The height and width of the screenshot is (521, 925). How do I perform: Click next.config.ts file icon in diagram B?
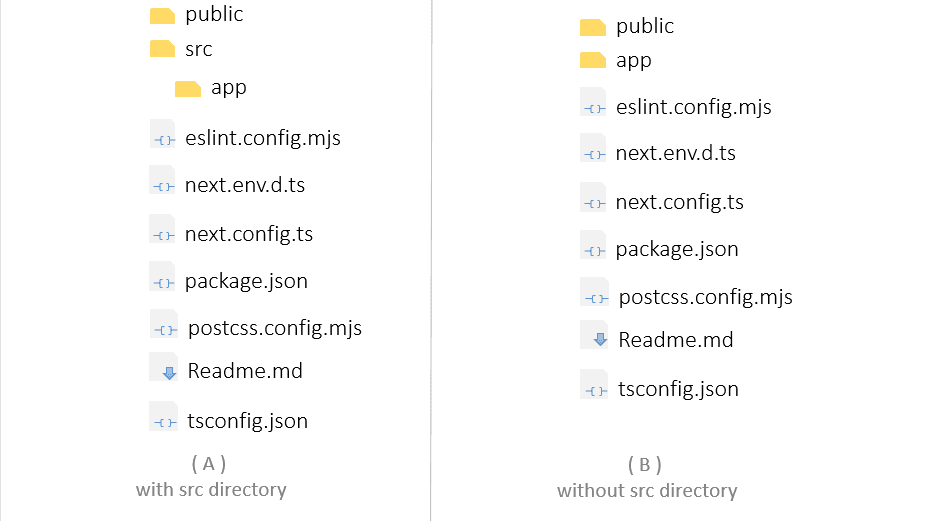tap(593, 197)
